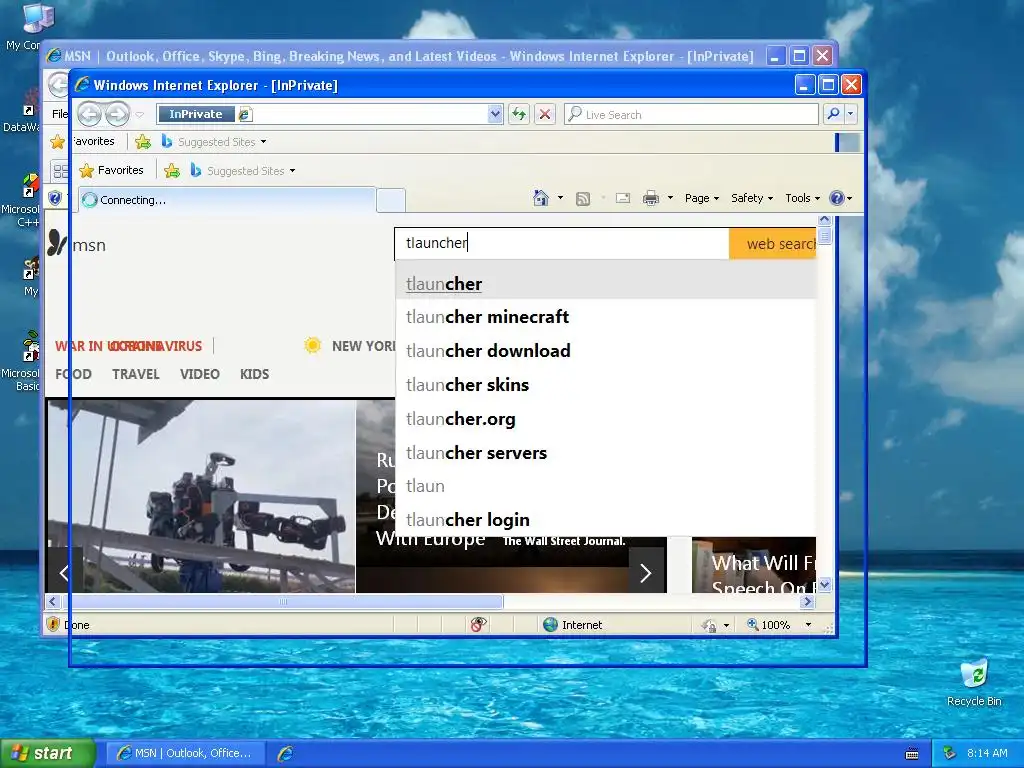Click the orange web search button
The image size is (1024, 768).
point(773,244)
